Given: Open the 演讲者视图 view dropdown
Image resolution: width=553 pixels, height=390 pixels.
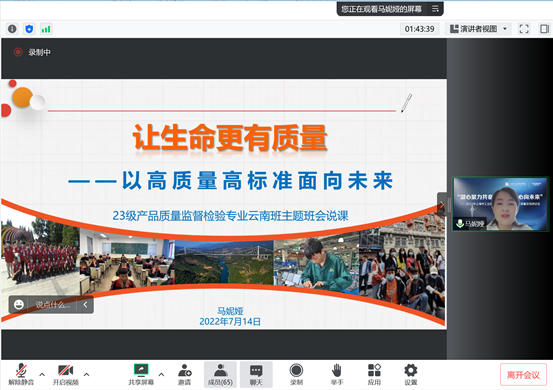Looking at the screenshot, I should point(478,29).
